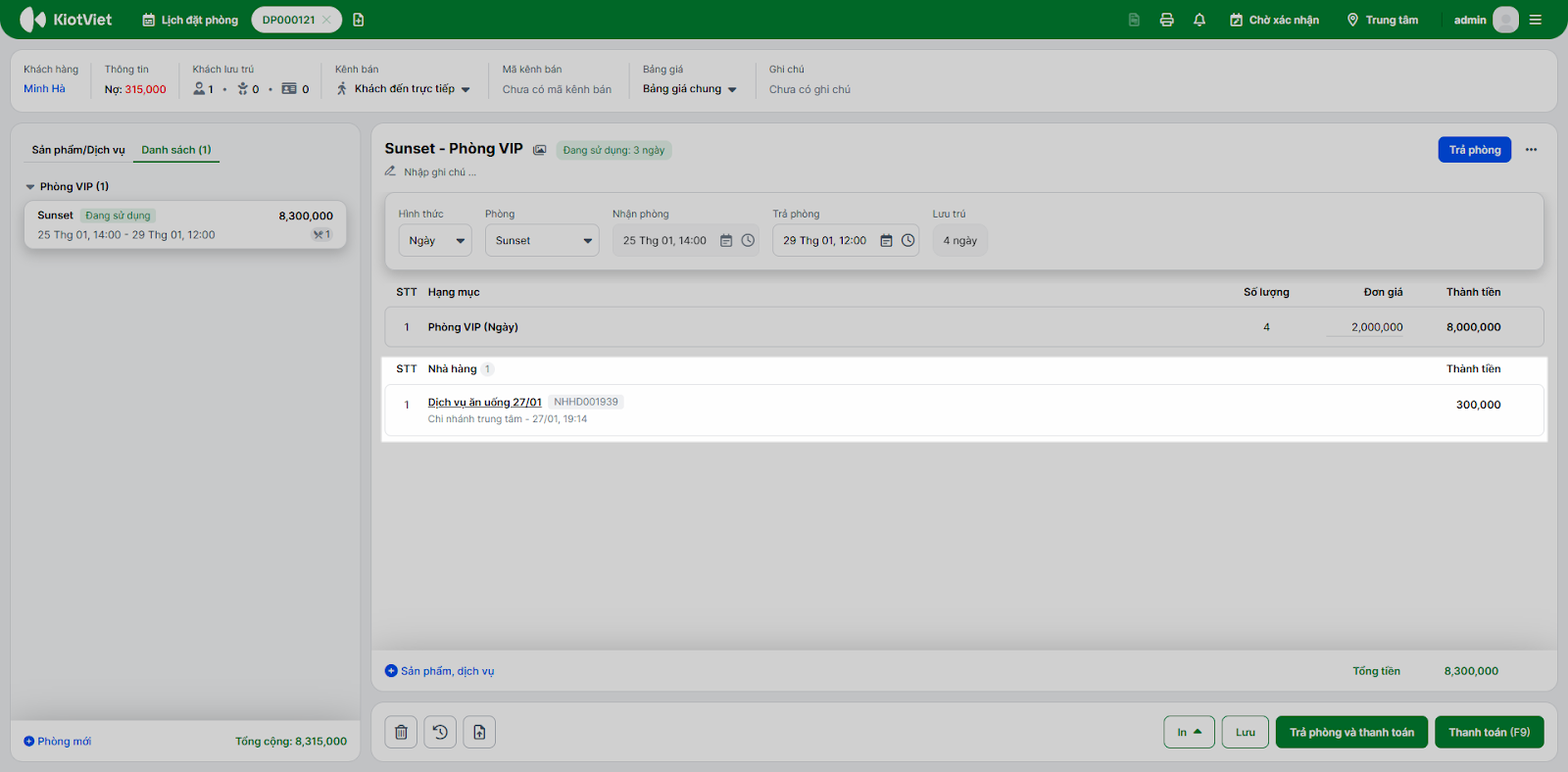The width and height of the screenshot is (1568, 772).
Task: Open the Bảng giá chung price list dropdown
Action: 690,89
